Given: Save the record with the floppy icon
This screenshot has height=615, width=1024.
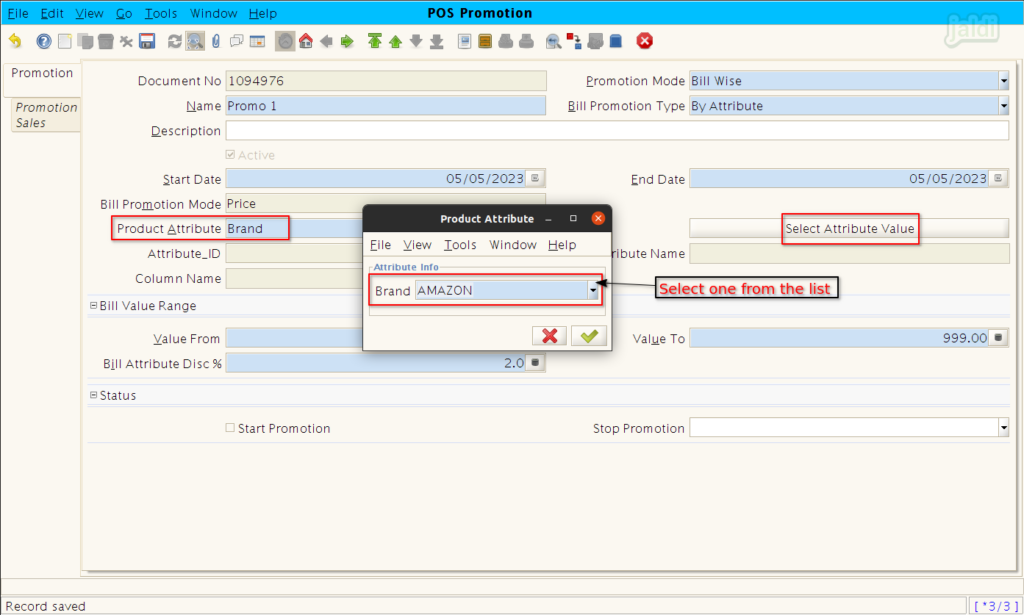Looking at the screenshot, I should [x=147, y=41].
